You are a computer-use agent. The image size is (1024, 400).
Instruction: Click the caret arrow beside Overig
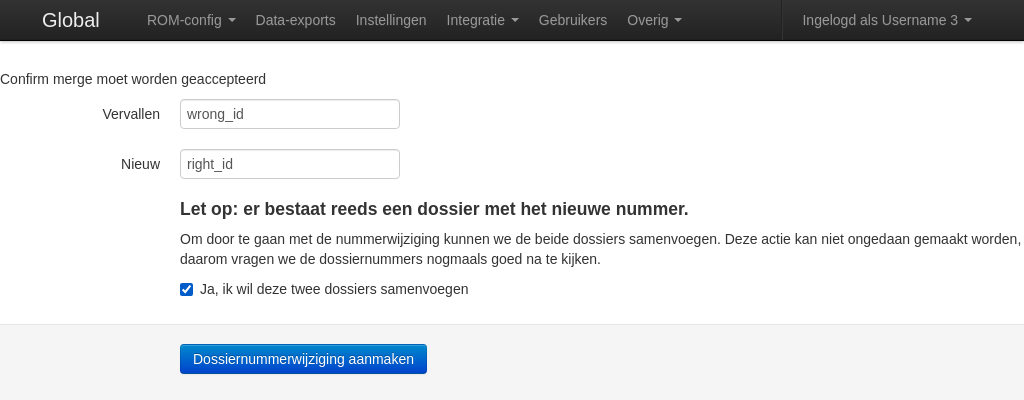[678, 21]
